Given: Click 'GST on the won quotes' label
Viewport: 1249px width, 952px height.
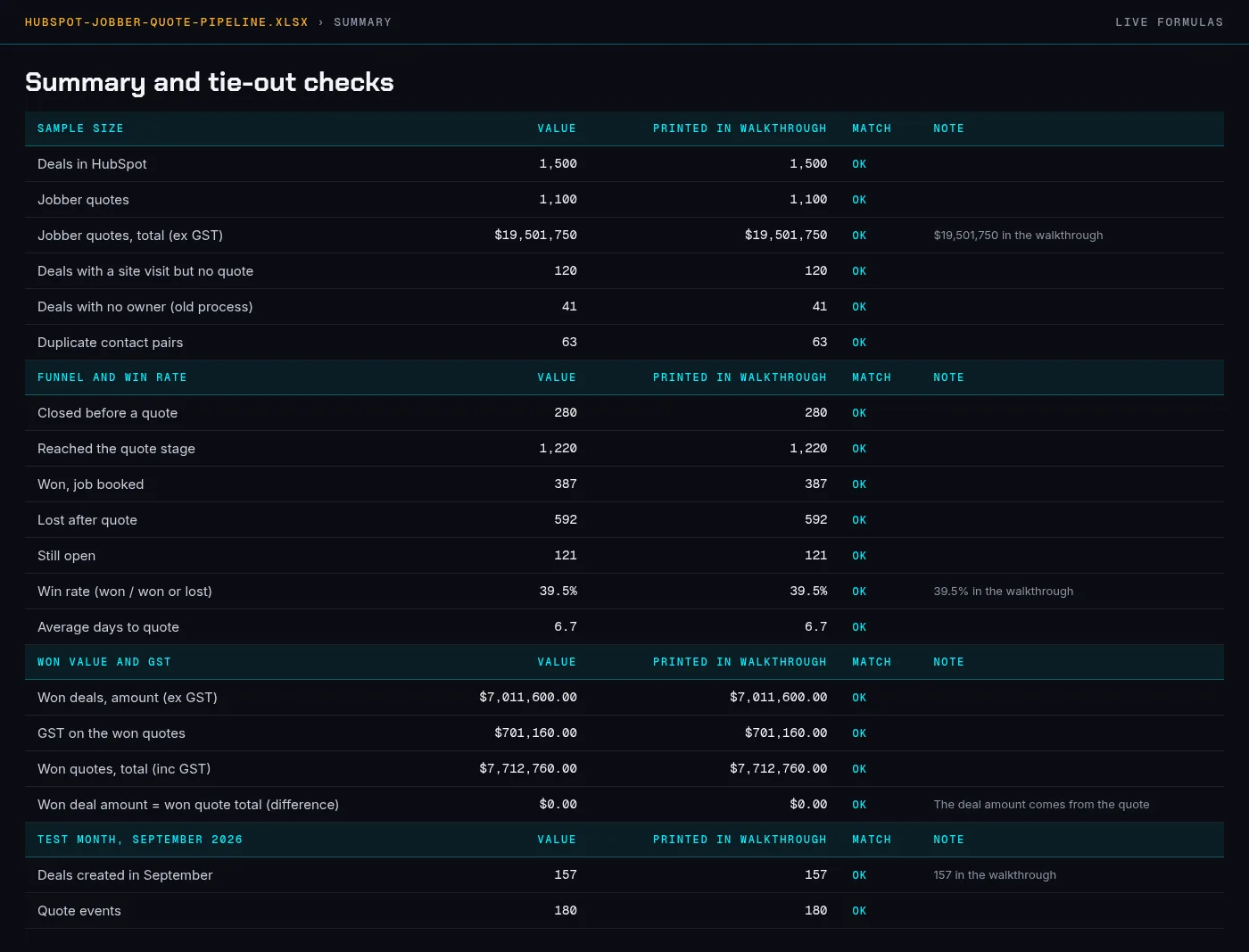Looking at the screenshot, I should [112, 733].
